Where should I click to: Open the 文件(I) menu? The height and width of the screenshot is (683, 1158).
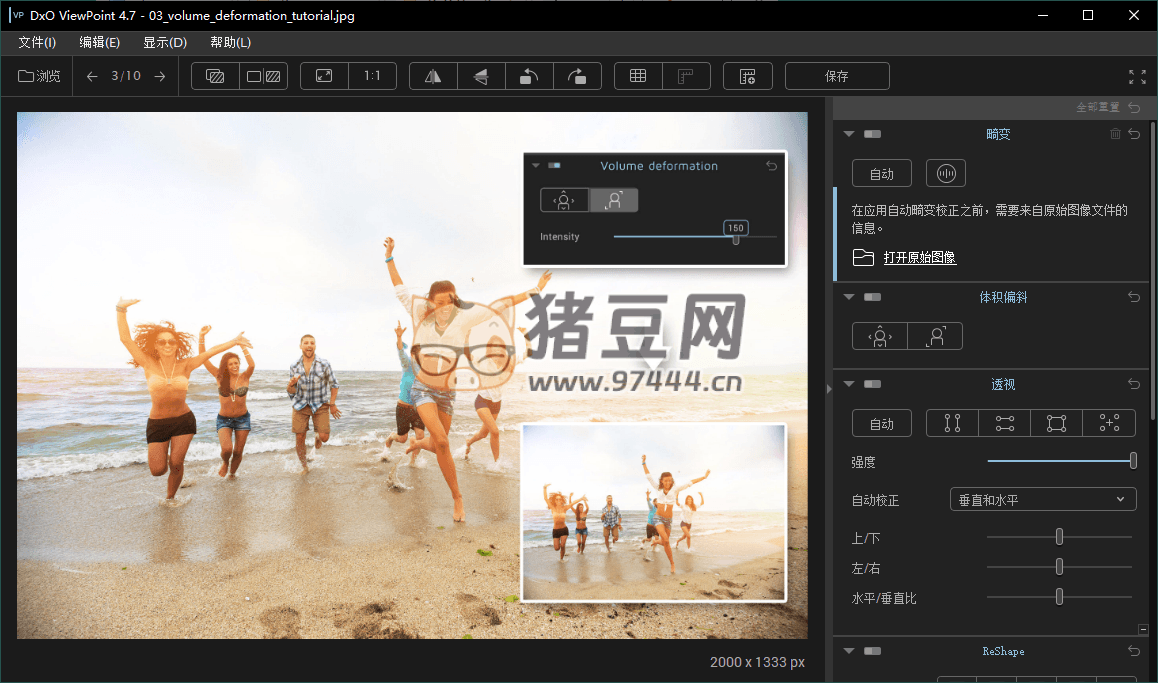click(x=37, y=42)
